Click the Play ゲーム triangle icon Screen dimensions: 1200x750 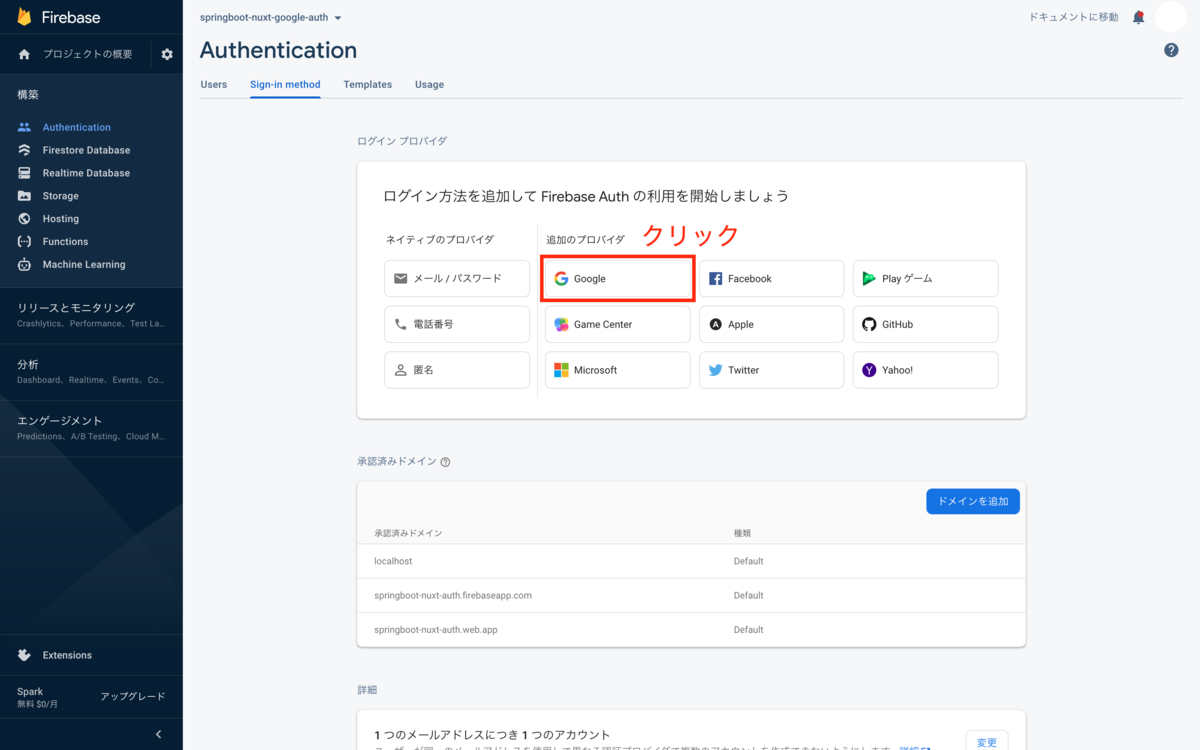[869, 279]
